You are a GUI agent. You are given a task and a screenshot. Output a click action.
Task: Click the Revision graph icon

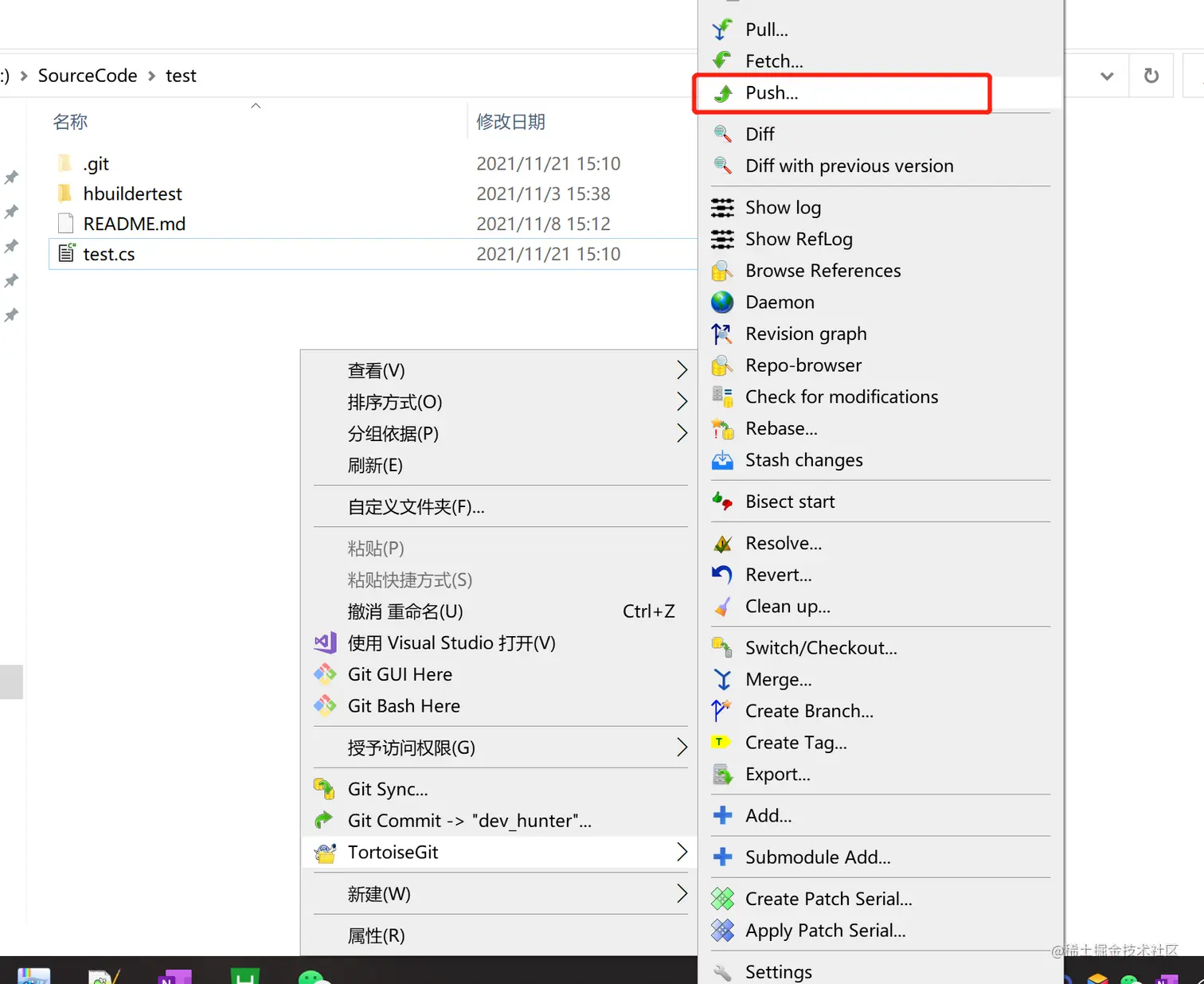[x=722, y=334]
